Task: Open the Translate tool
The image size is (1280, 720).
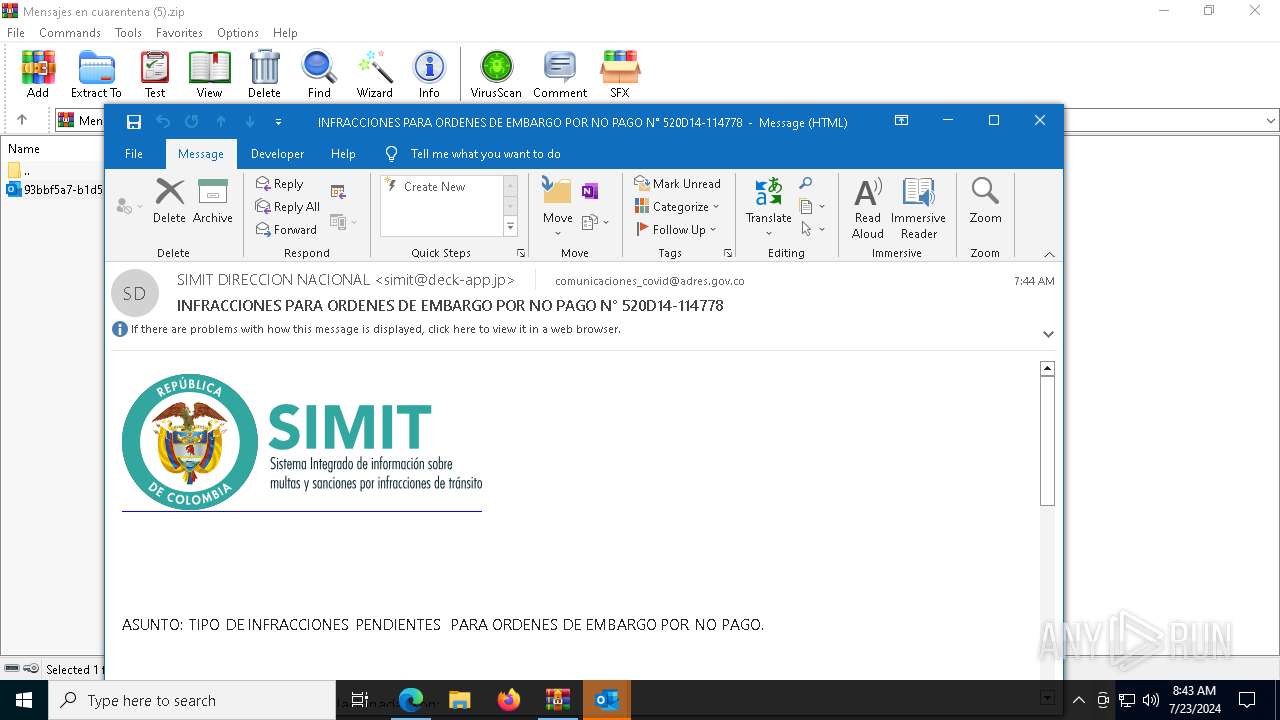Action: tap(769, 207)
